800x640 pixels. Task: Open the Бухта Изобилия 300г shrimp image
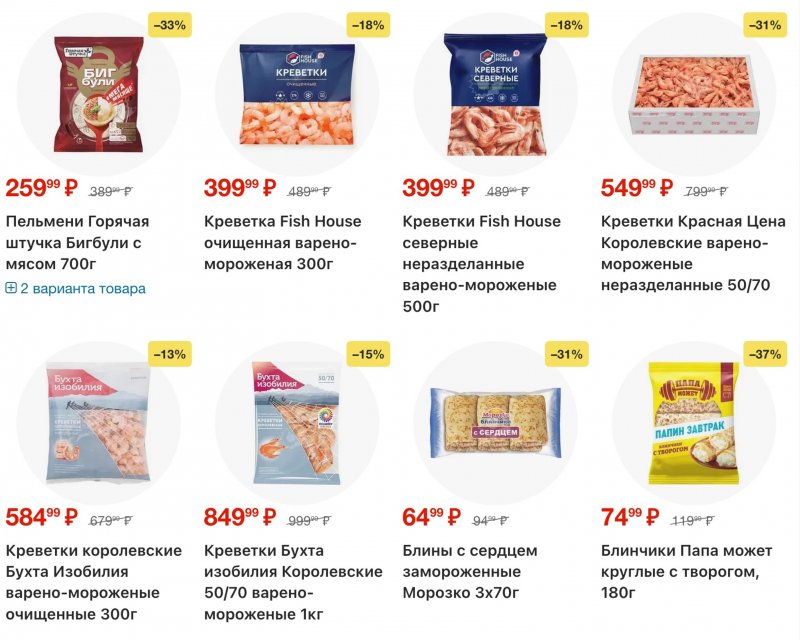pyautogui.click(x=99, y=422)
